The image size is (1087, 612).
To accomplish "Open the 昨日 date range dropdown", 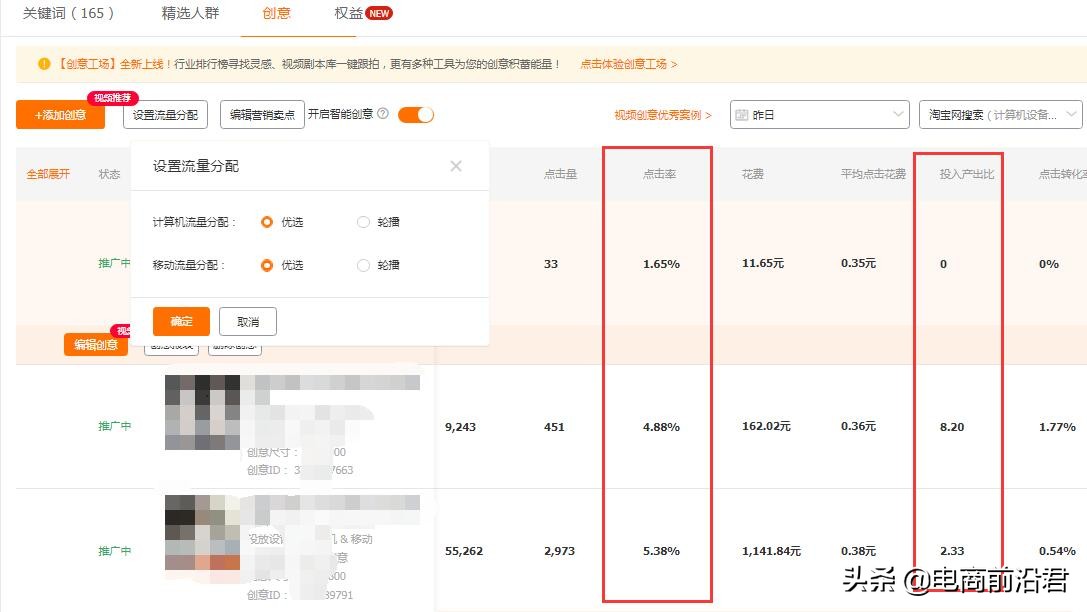I will 819,114.
